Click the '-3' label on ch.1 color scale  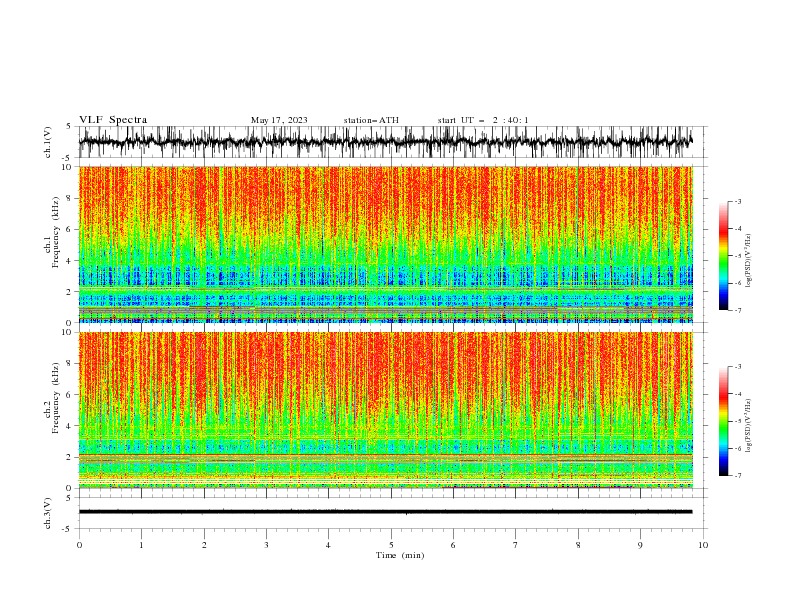(x=737, y=201)
